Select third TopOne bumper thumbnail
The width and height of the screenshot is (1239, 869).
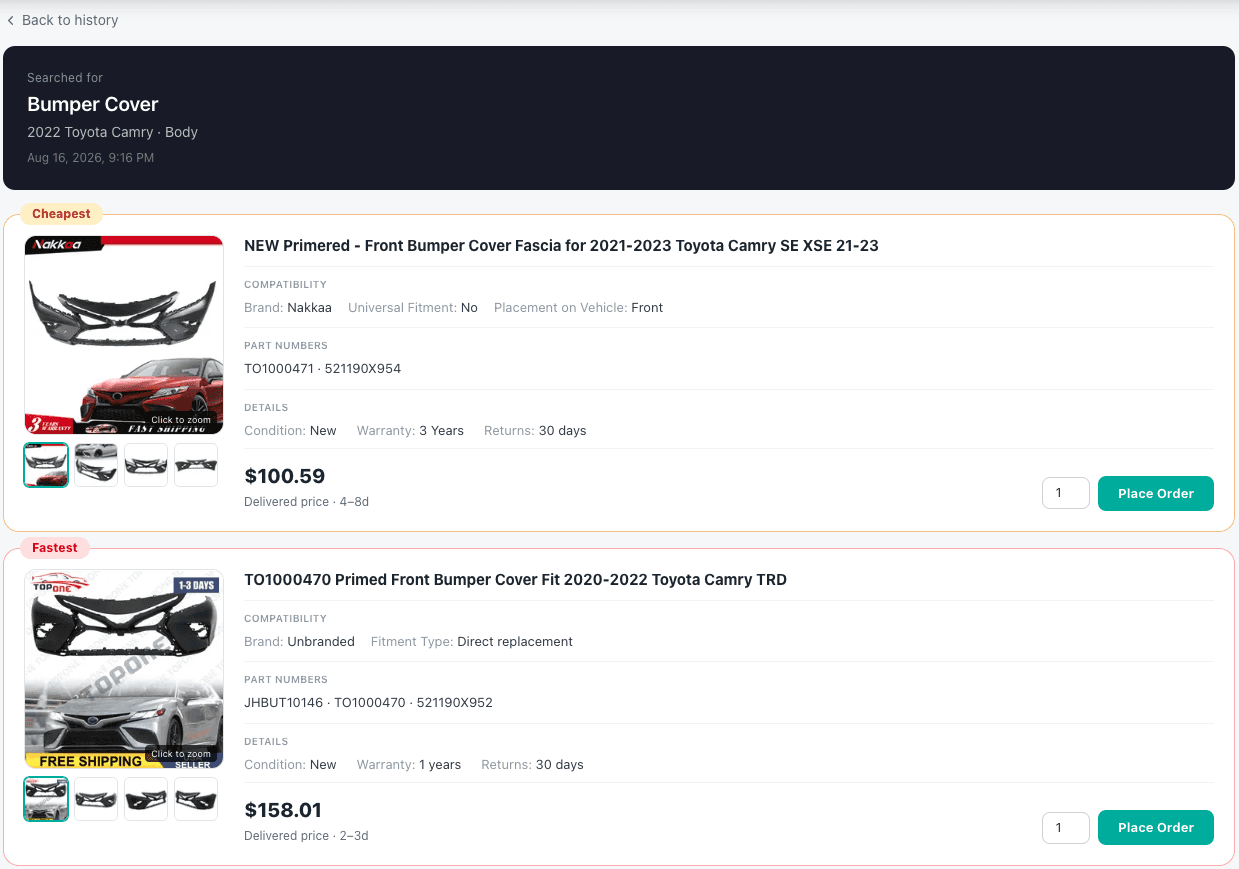tap(146, 799)
